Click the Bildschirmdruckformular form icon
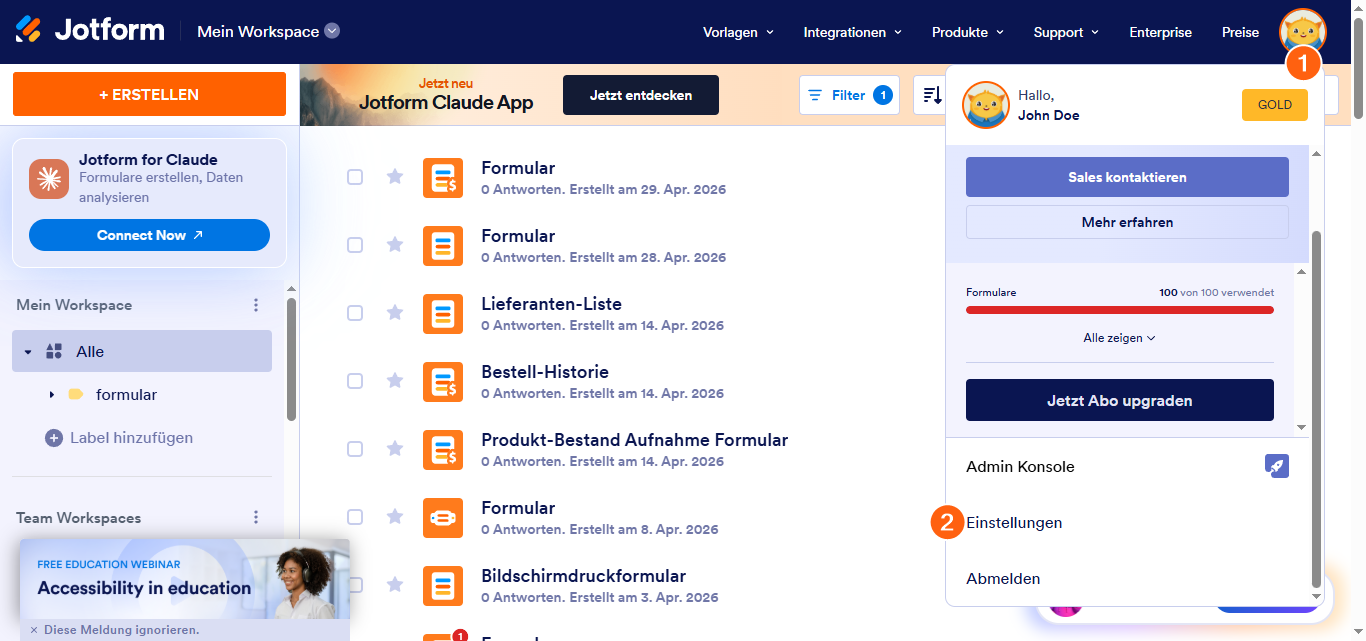1366x641 pixels. 443,586
